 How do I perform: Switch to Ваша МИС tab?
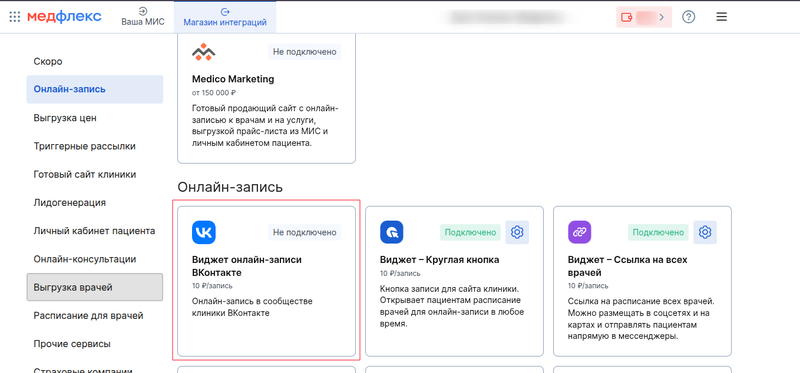tap(143, 17)
